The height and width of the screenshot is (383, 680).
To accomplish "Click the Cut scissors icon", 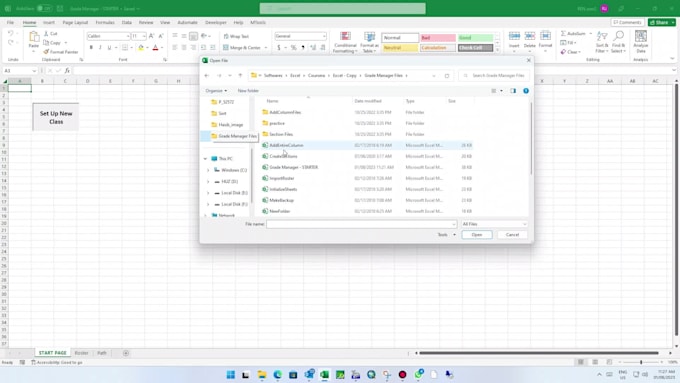I will (x=46, y=33).
